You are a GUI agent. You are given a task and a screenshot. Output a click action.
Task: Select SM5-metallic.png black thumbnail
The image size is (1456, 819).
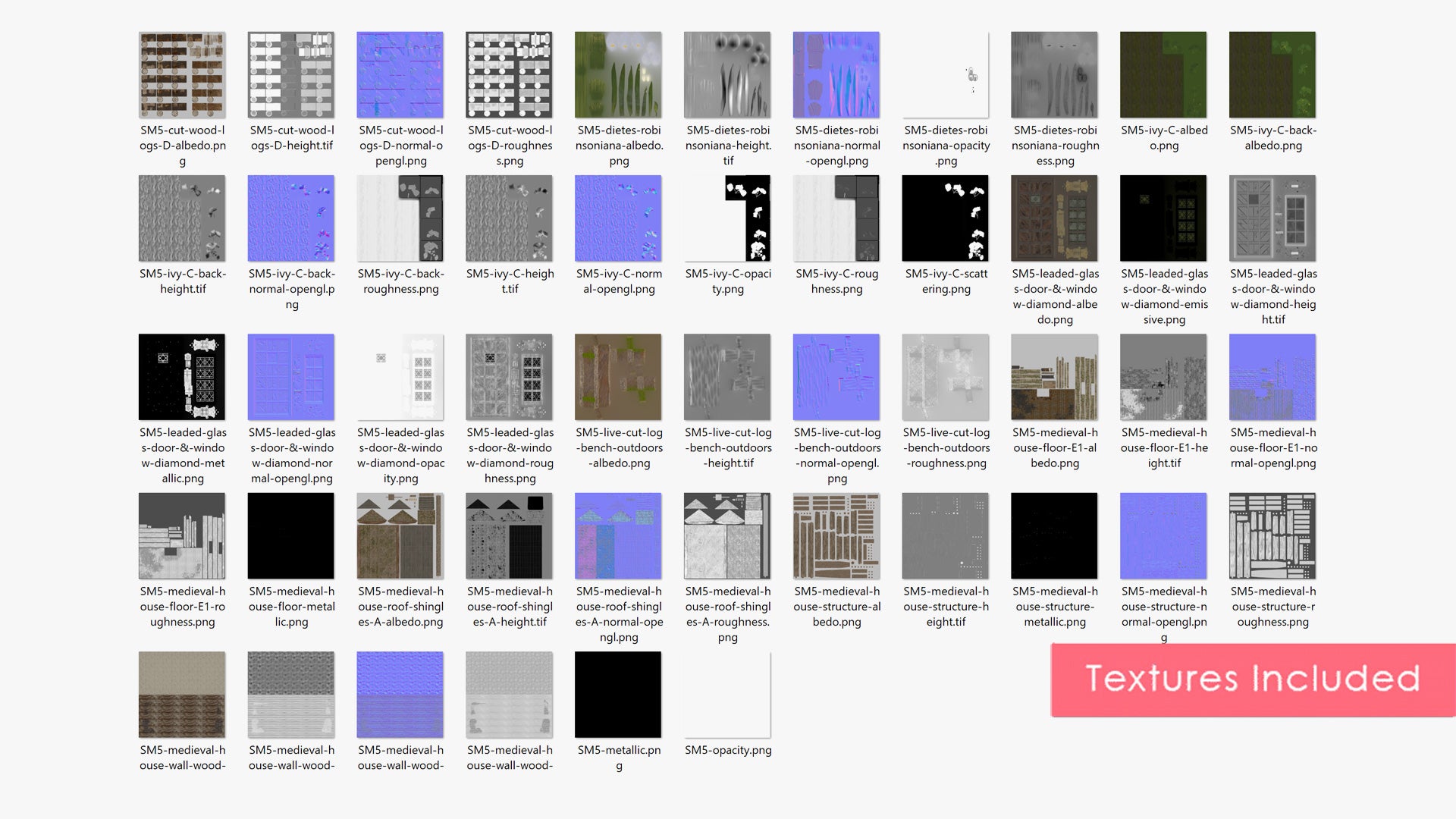[x=618, y=695]
